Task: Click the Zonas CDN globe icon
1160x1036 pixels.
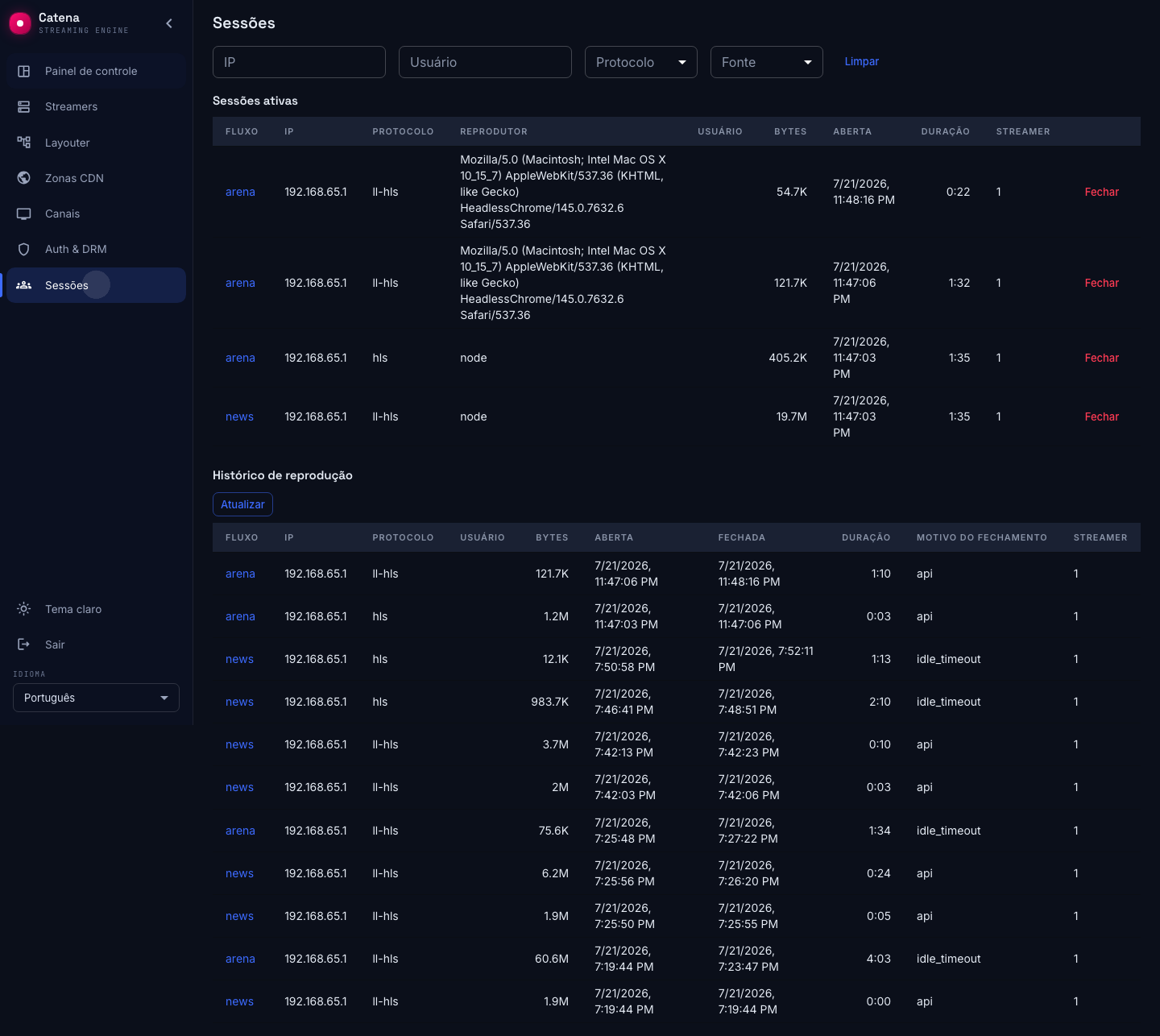Action: 24,178
